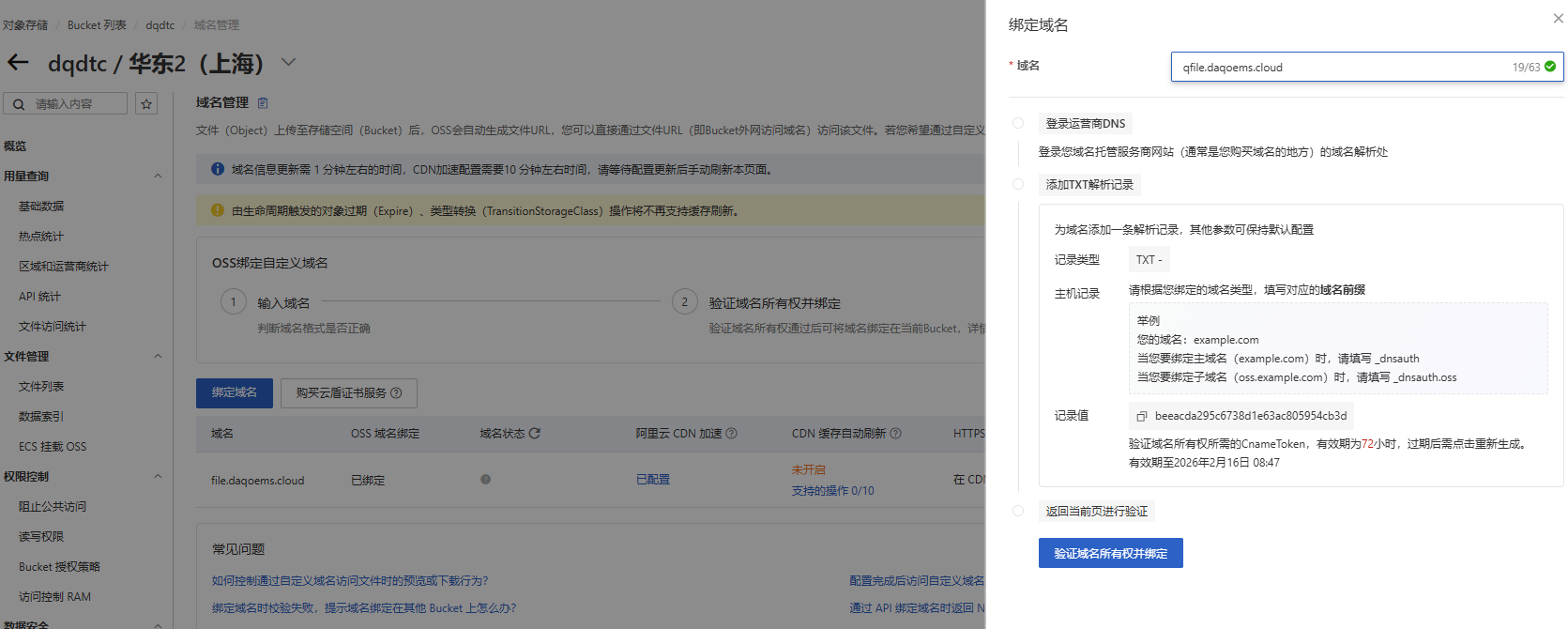
Task: Click the copy icon before the record value
Action: tap(1142, 416)
